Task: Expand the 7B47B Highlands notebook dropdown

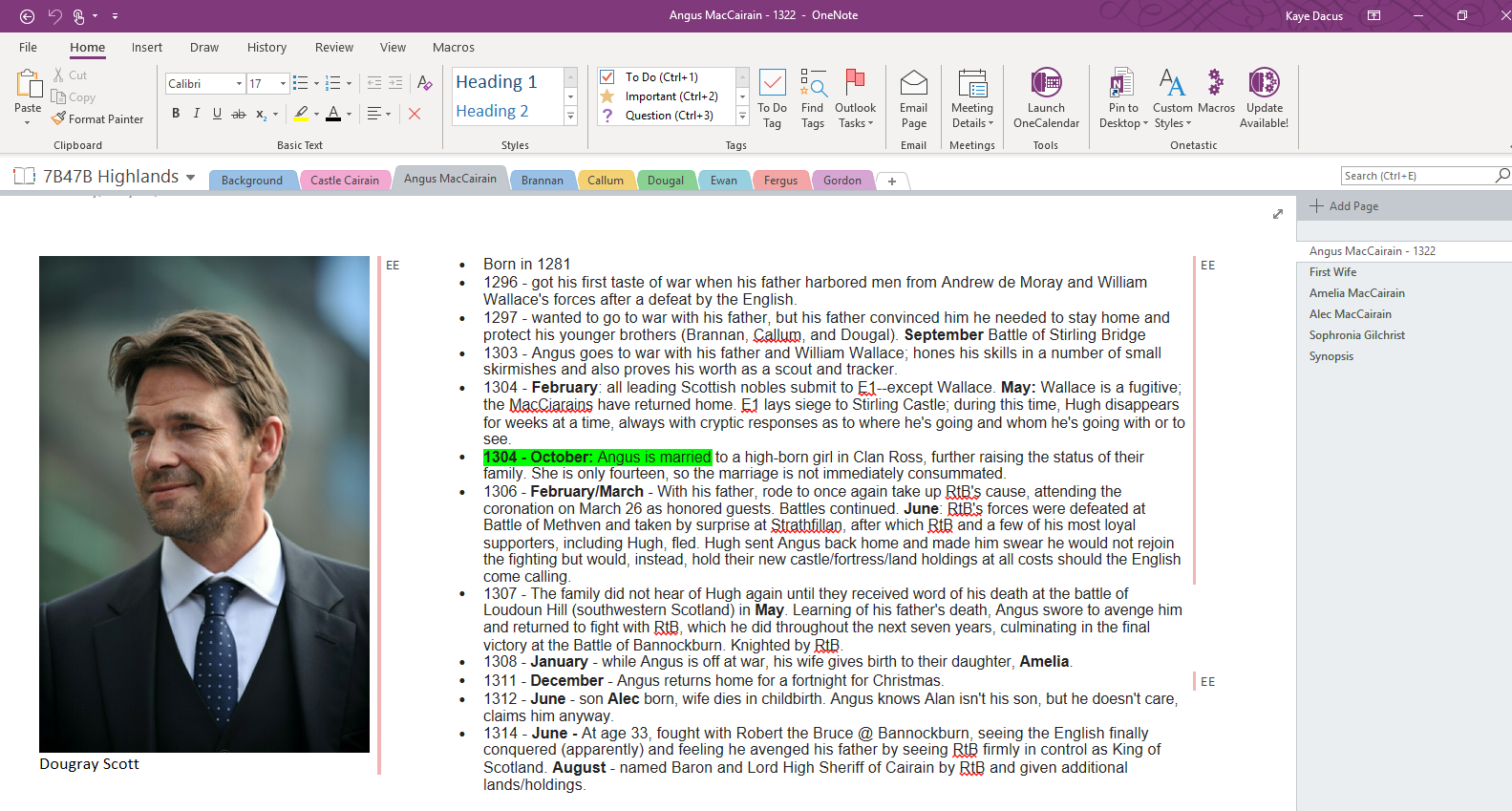Action: click(x=191, y=178)
